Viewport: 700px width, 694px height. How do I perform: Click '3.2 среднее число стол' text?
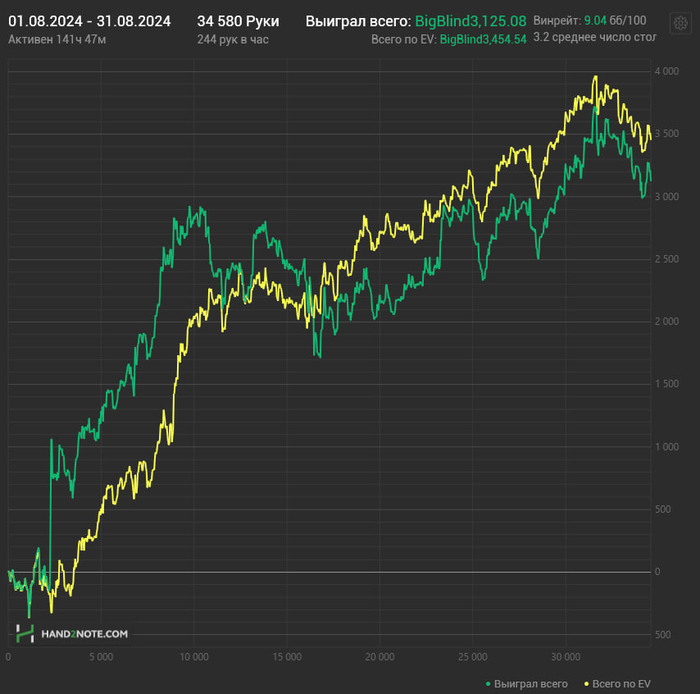(590, 39)
